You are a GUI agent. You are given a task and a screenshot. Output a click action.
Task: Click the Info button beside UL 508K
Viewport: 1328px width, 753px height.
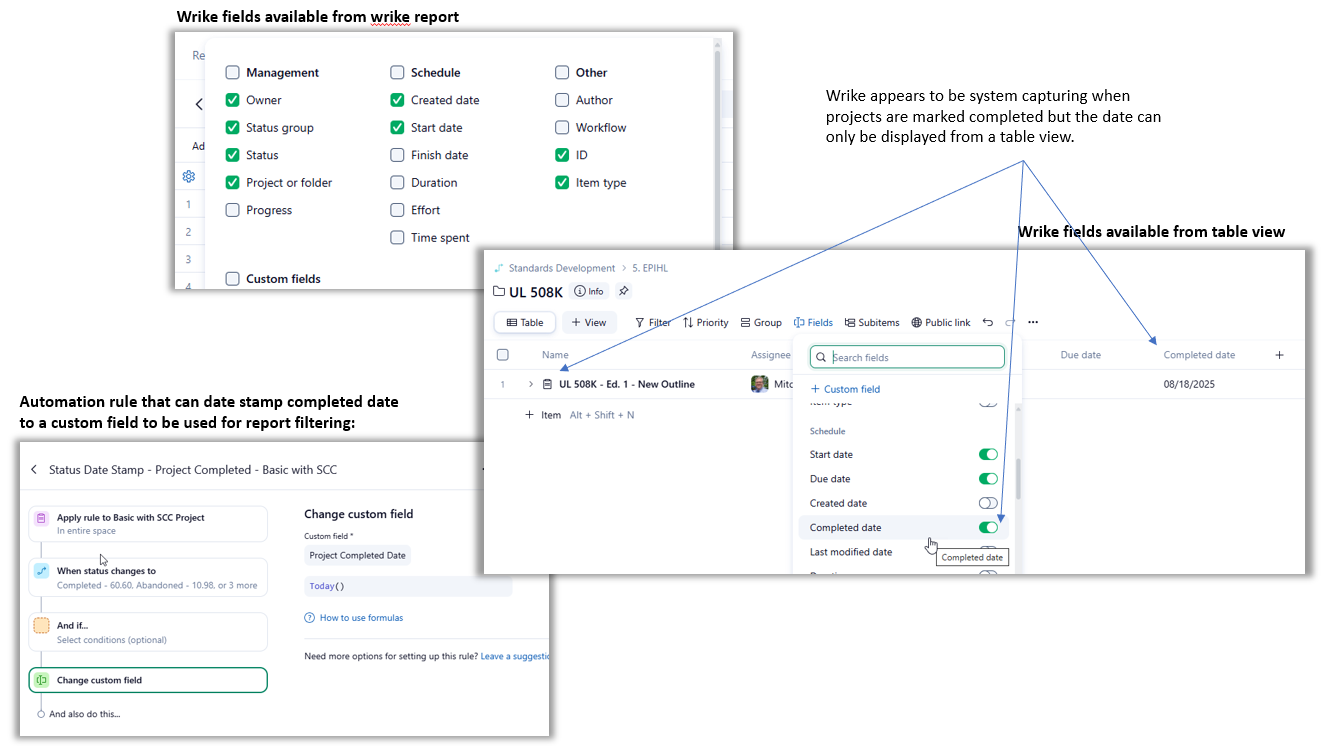point(589,291)
